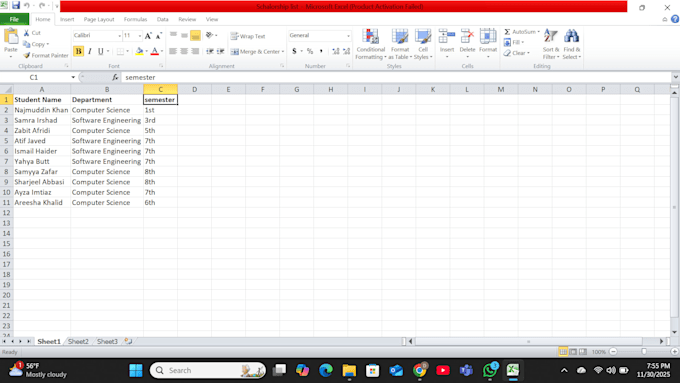
Task: Click the zoom slider handle
Action: tap(644, 352)
